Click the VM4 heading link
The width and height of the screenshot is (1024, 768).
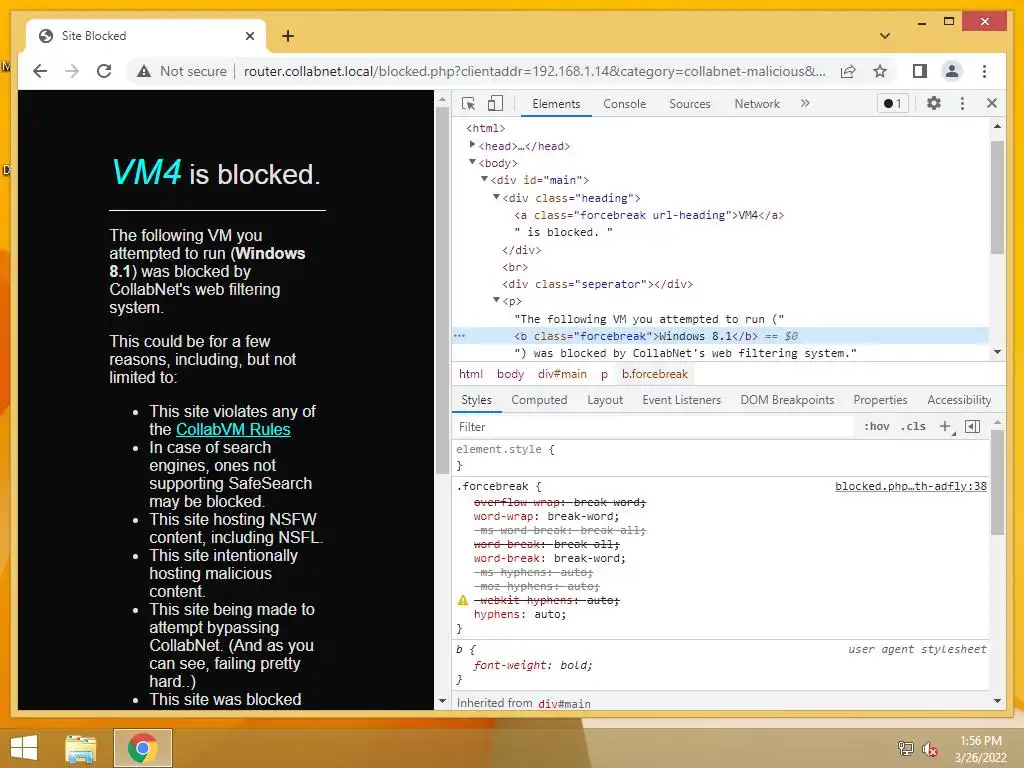146,172
